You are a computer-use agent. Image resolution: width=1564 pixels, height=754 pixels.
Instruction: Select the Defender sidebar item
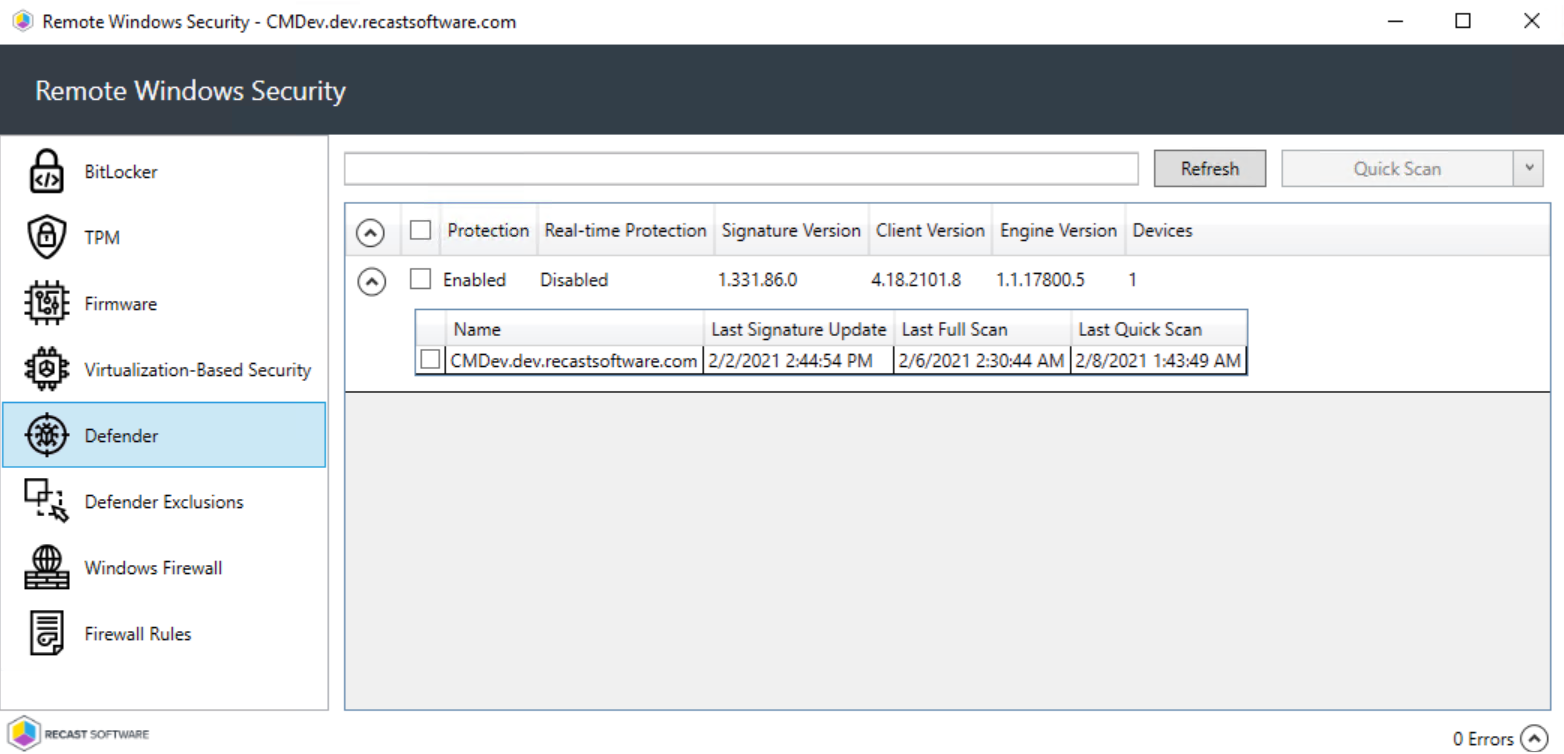click(x=165, y=435)
